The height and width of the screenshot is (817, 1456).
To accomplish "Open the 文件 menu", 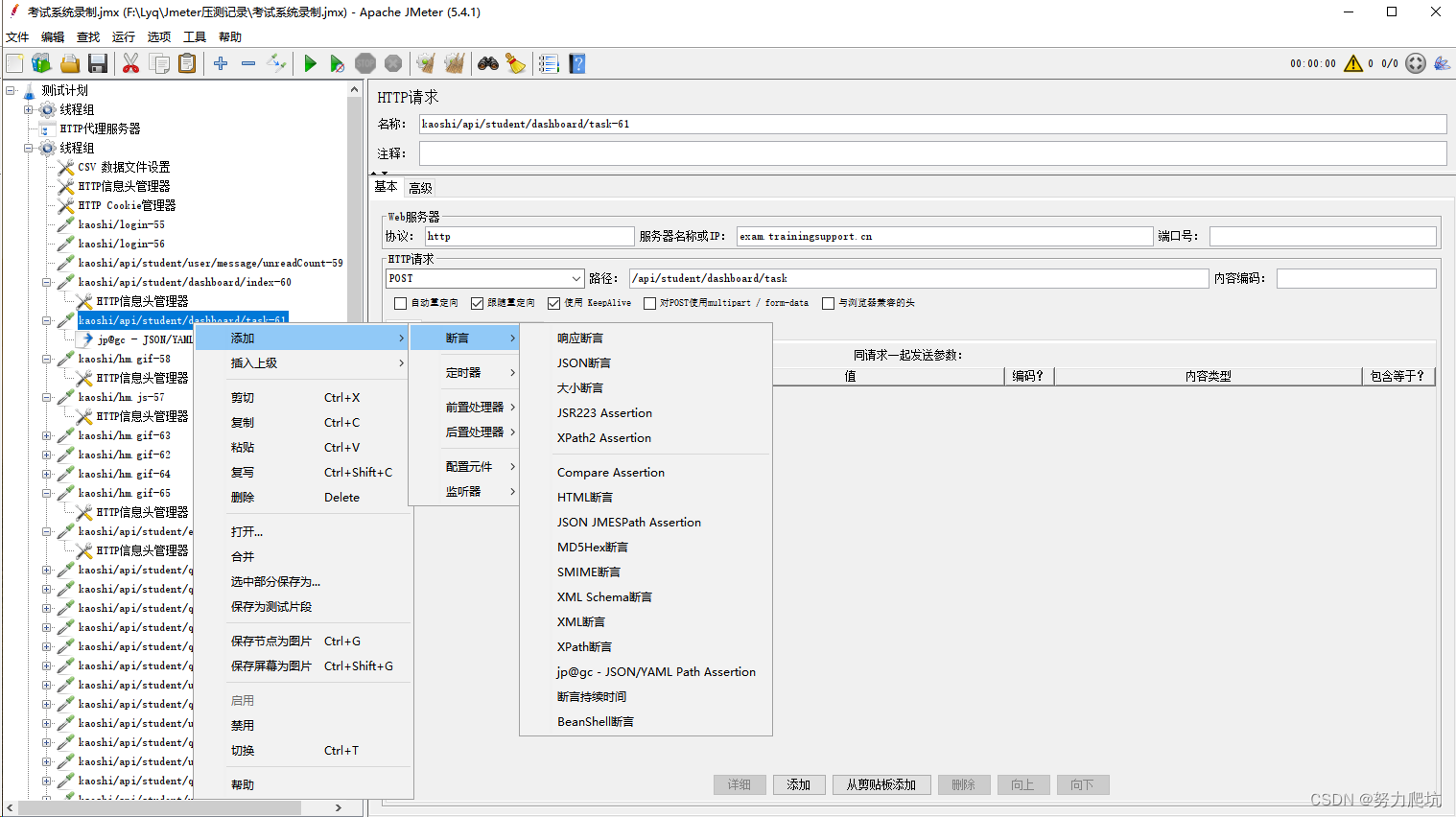I will click(x=18, y=37).
